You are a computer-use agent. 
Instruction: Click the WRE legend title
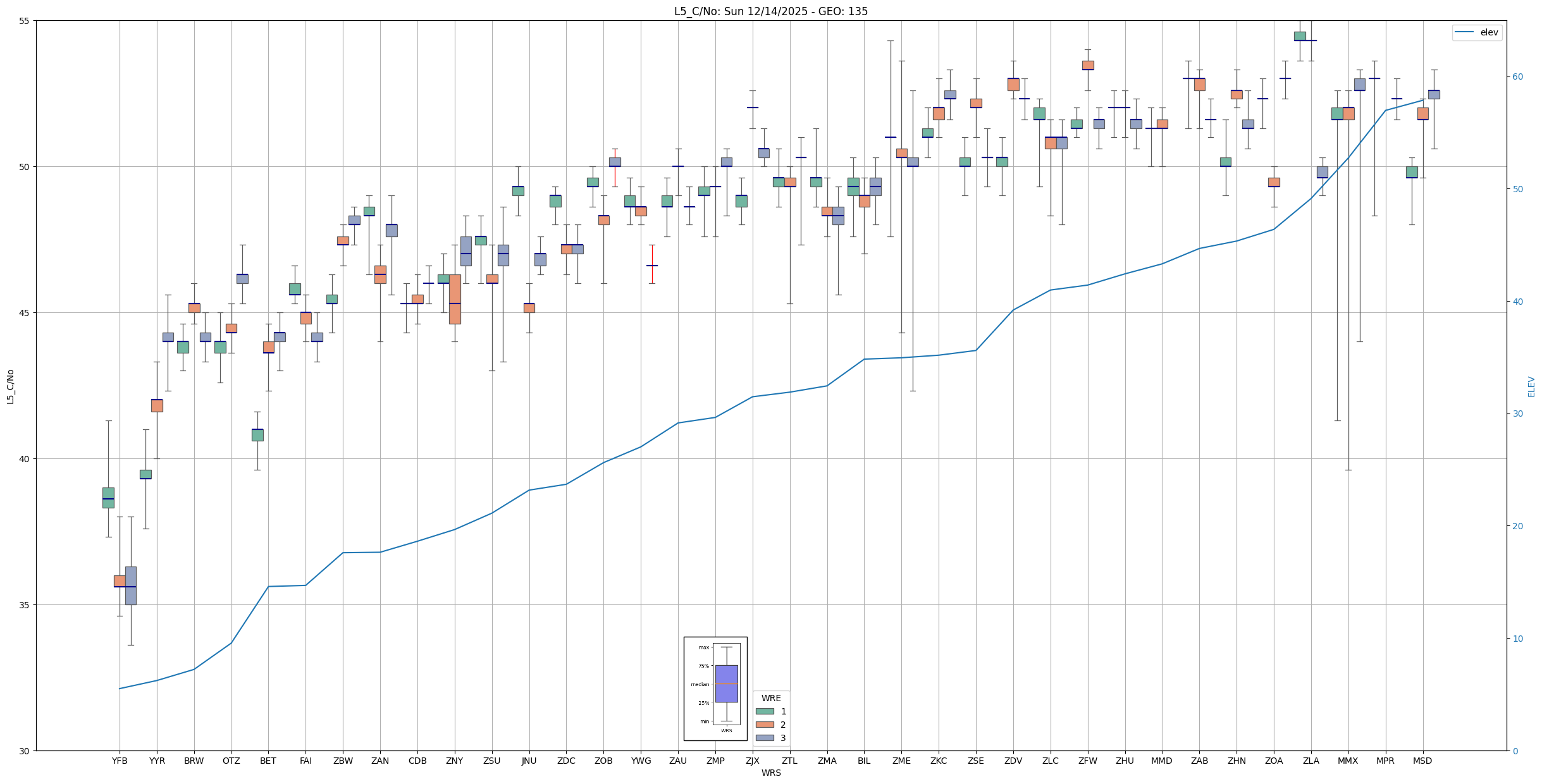771,698
